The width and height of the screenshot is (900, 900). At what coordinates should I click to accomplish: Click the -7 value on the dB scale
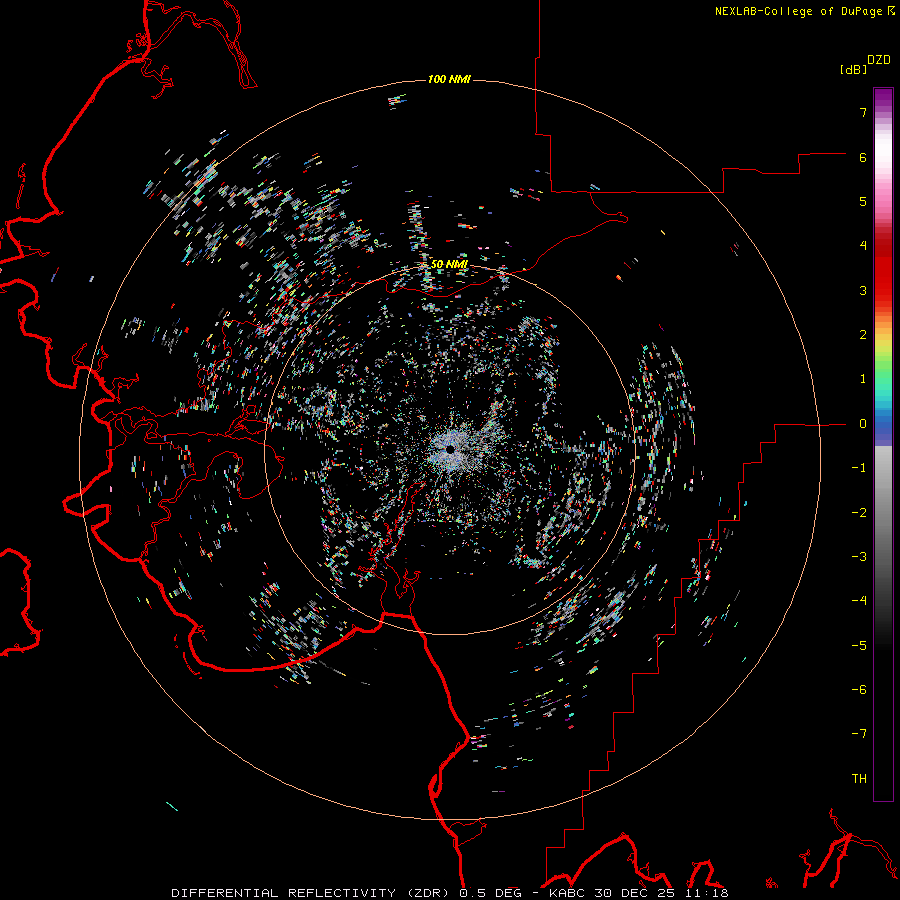coord(859,734)
